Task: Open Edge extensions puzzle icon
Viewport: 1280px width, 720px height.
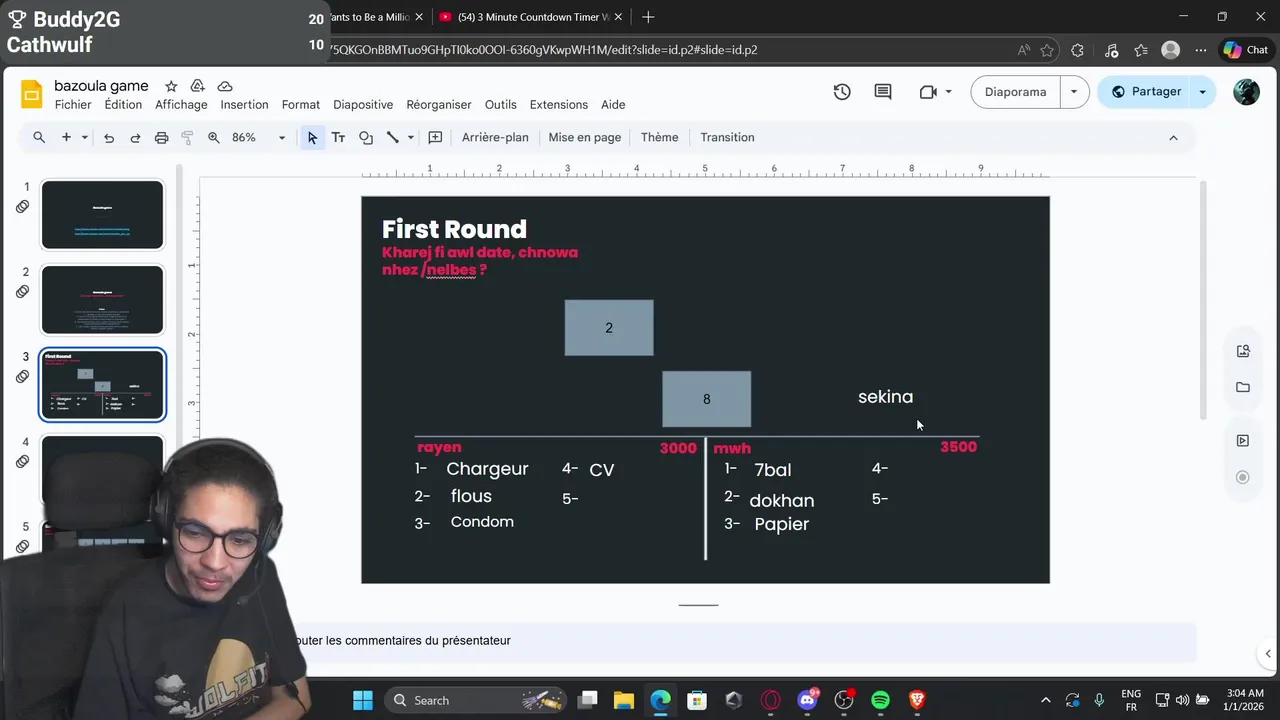Action: [x=1077, y=50]
